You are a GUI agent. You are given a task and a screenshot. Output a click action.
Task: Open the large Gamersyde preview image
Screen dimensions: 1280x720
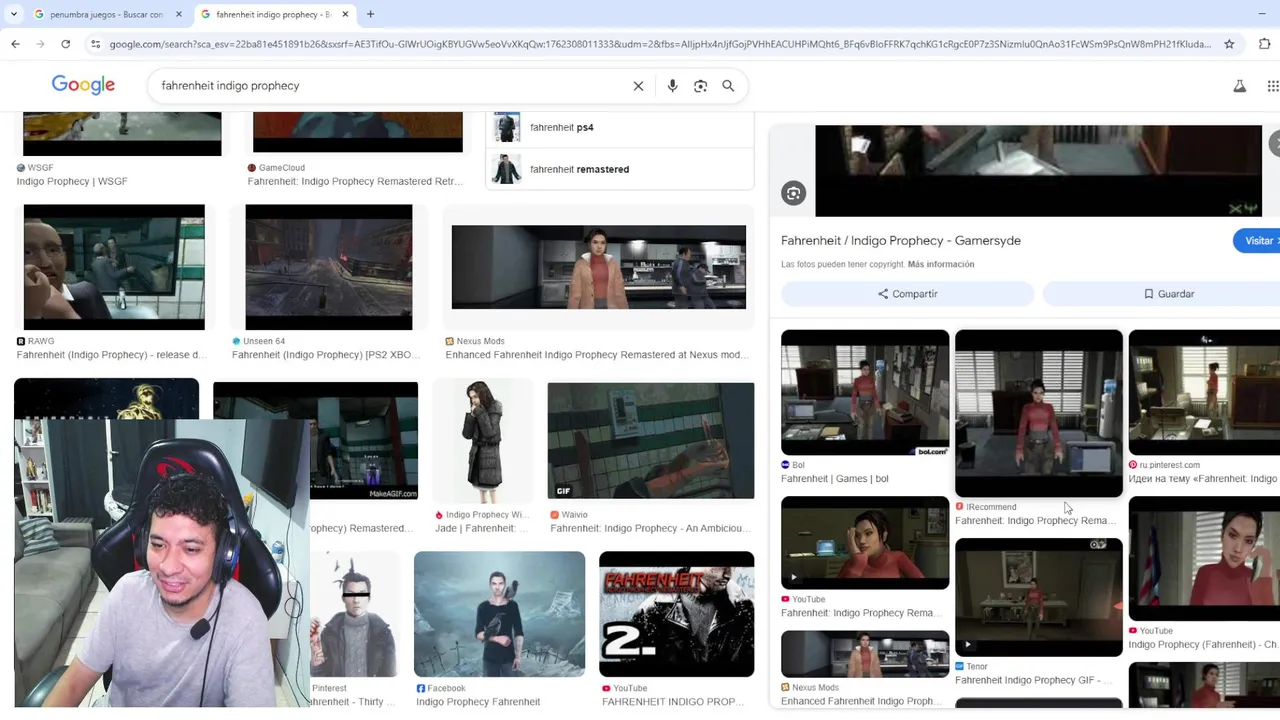point(1038,170)
